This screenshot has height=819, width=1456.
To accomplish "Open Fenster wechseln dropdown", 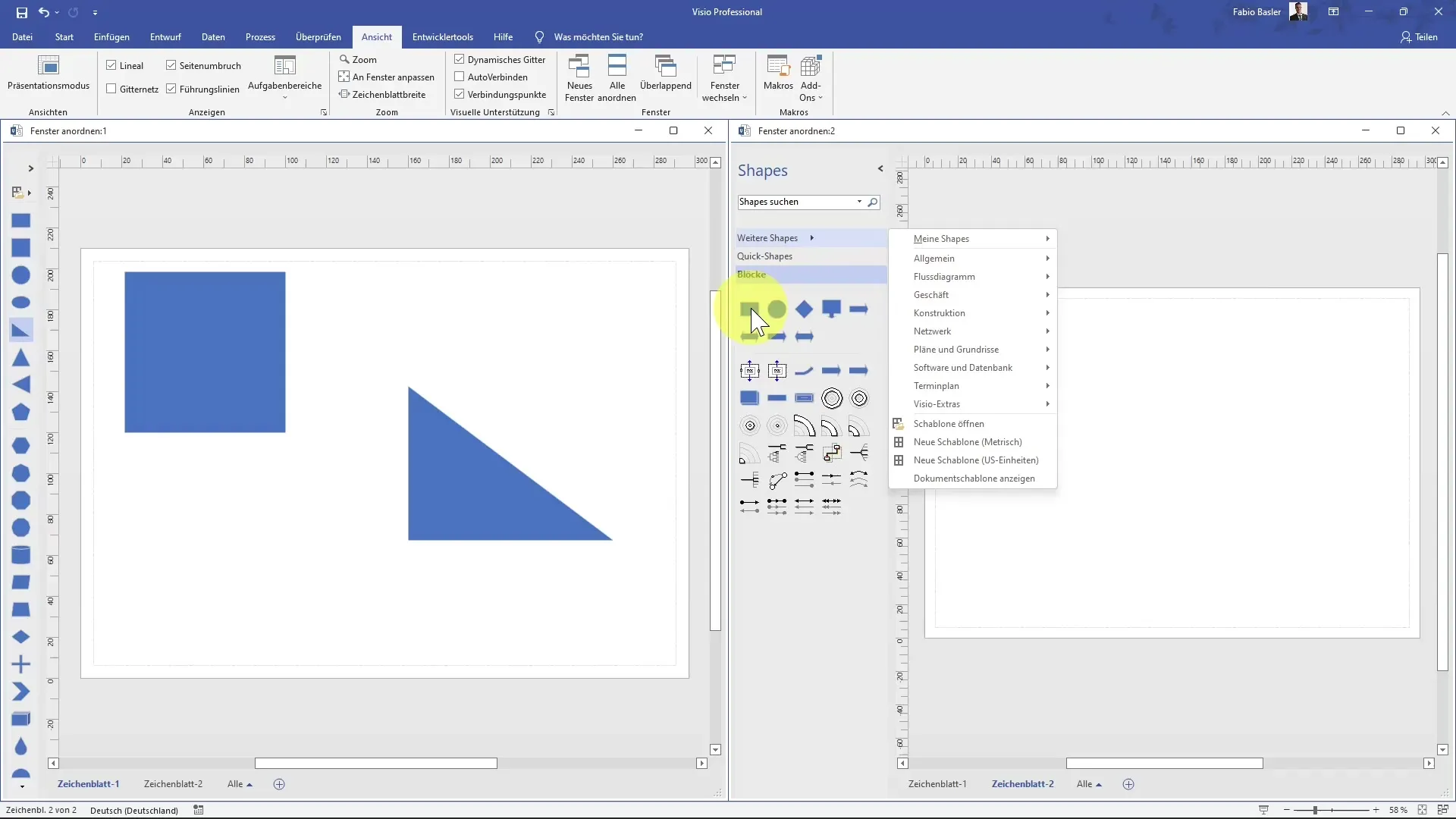I will [724, 78].
